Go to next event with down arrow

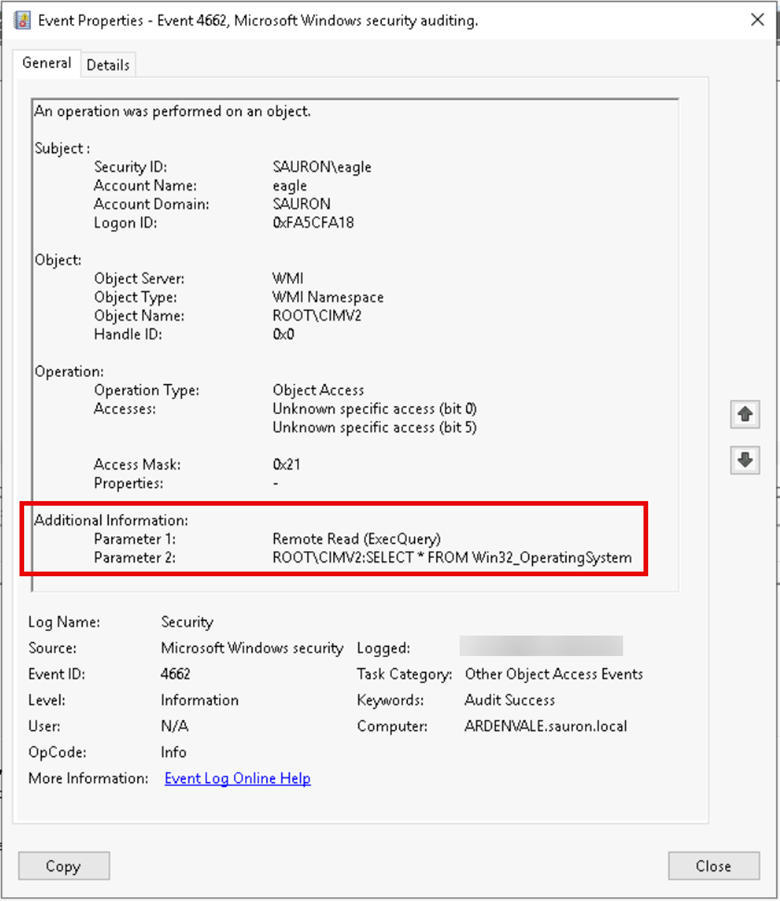click(744, 460)
